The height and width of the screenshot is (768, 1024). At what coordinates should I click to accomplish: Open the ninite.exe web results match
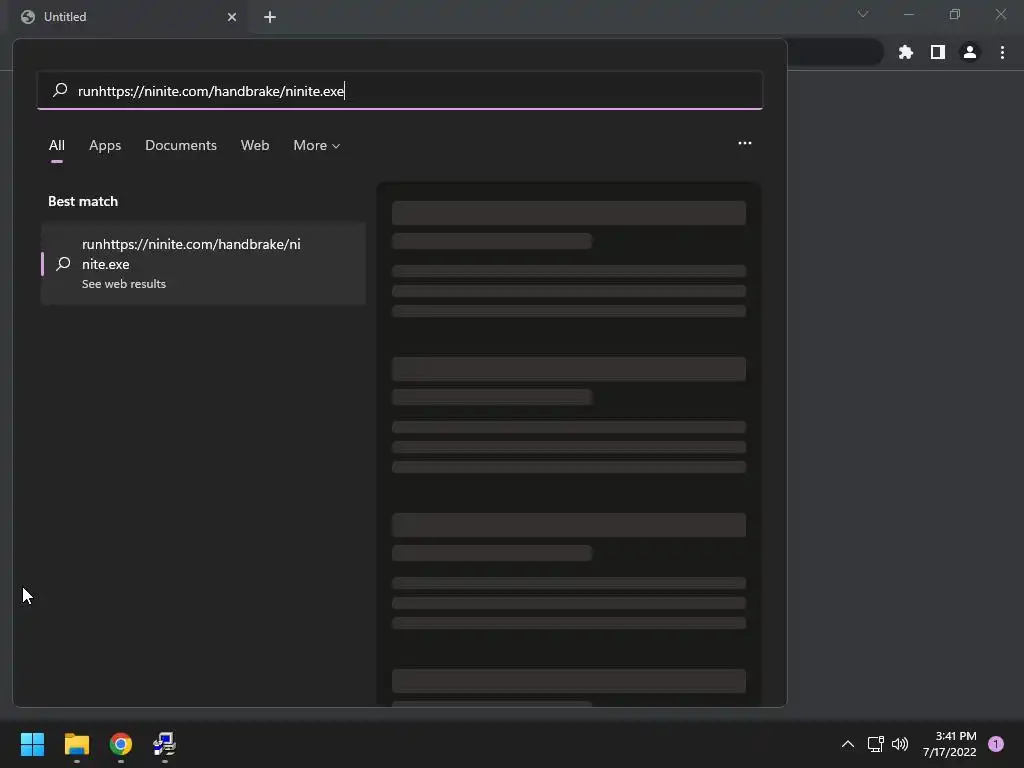pyautogui.click(x=203, y=263)
